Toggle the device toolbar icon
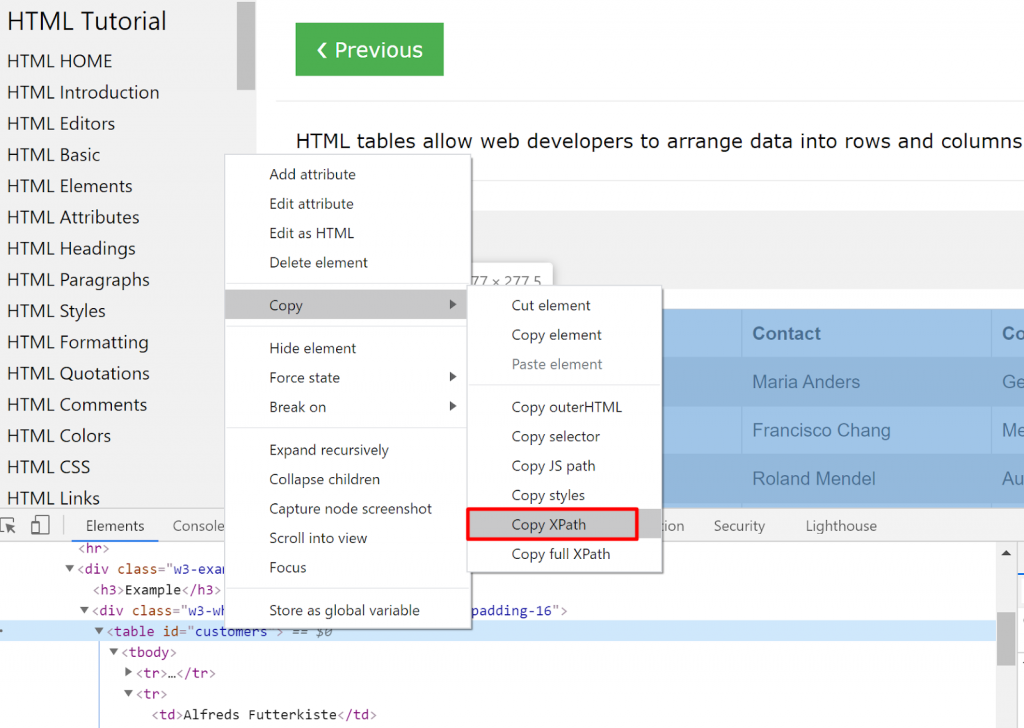Screen dimensions: 1024x728 point(39,524)
